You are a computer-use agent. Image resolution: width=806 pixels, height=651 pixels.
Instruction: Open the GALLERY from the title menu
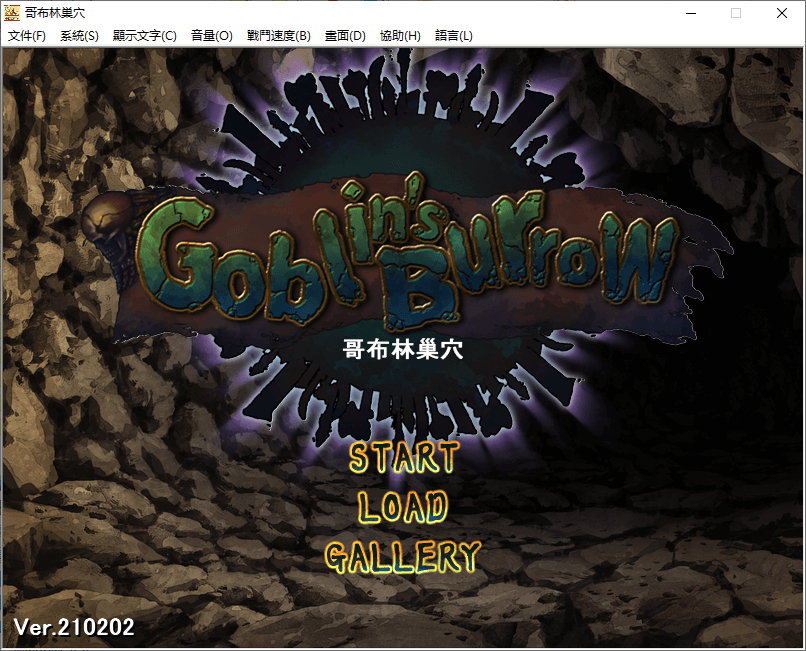403,557
